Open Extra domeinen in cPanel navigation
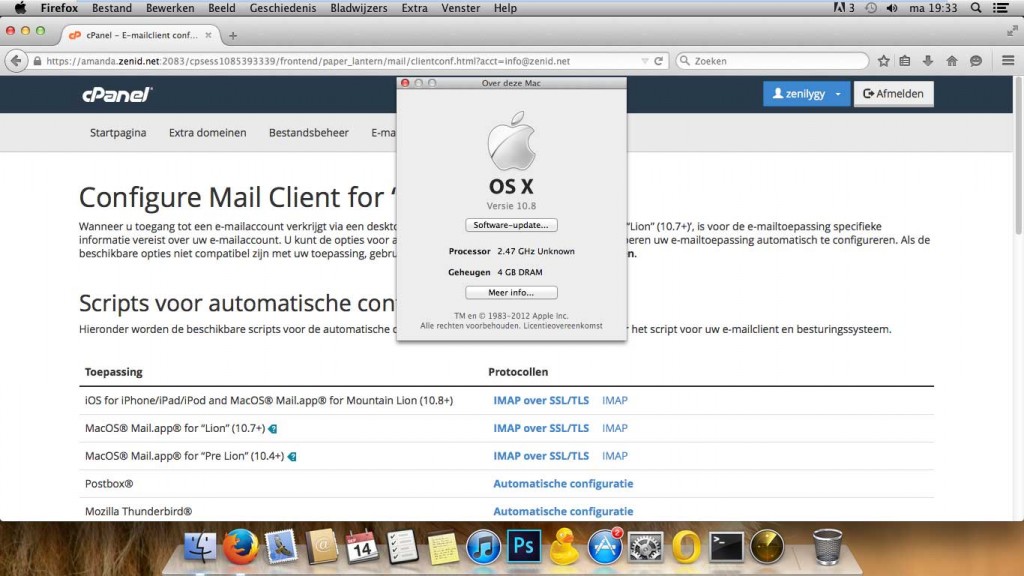The height and width of the screenshot is (576, 1024). click(208, 133)
